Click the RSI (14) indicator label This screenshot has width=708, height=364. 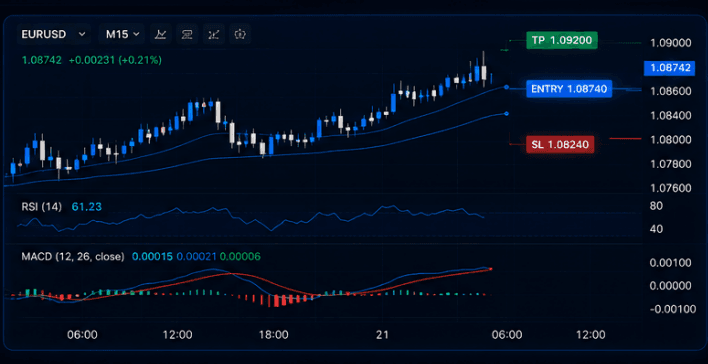tap(41, 207)
